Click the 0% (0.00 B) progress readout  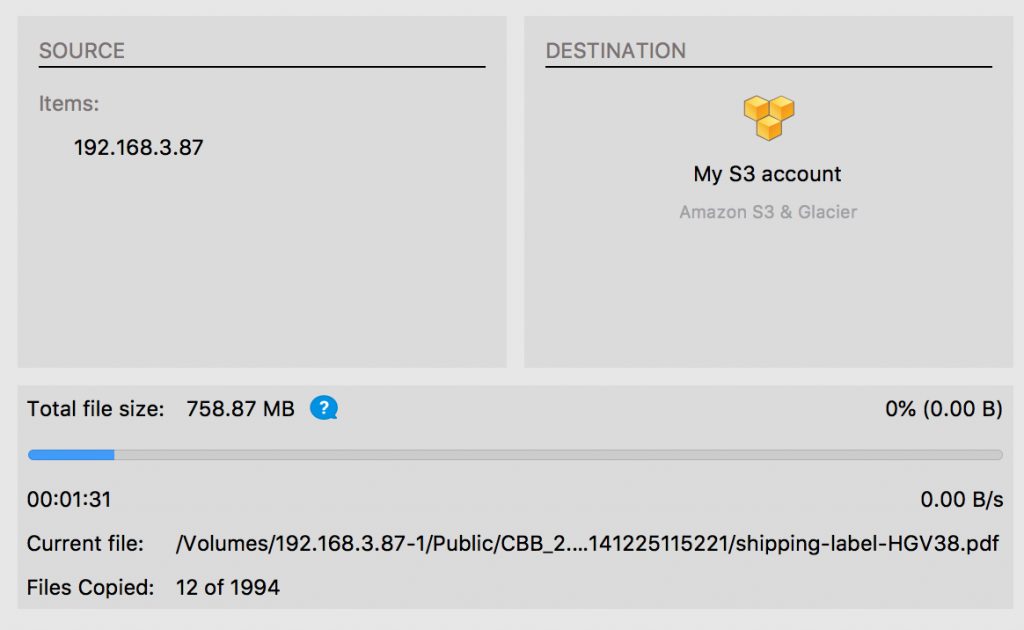click(944, 409)
